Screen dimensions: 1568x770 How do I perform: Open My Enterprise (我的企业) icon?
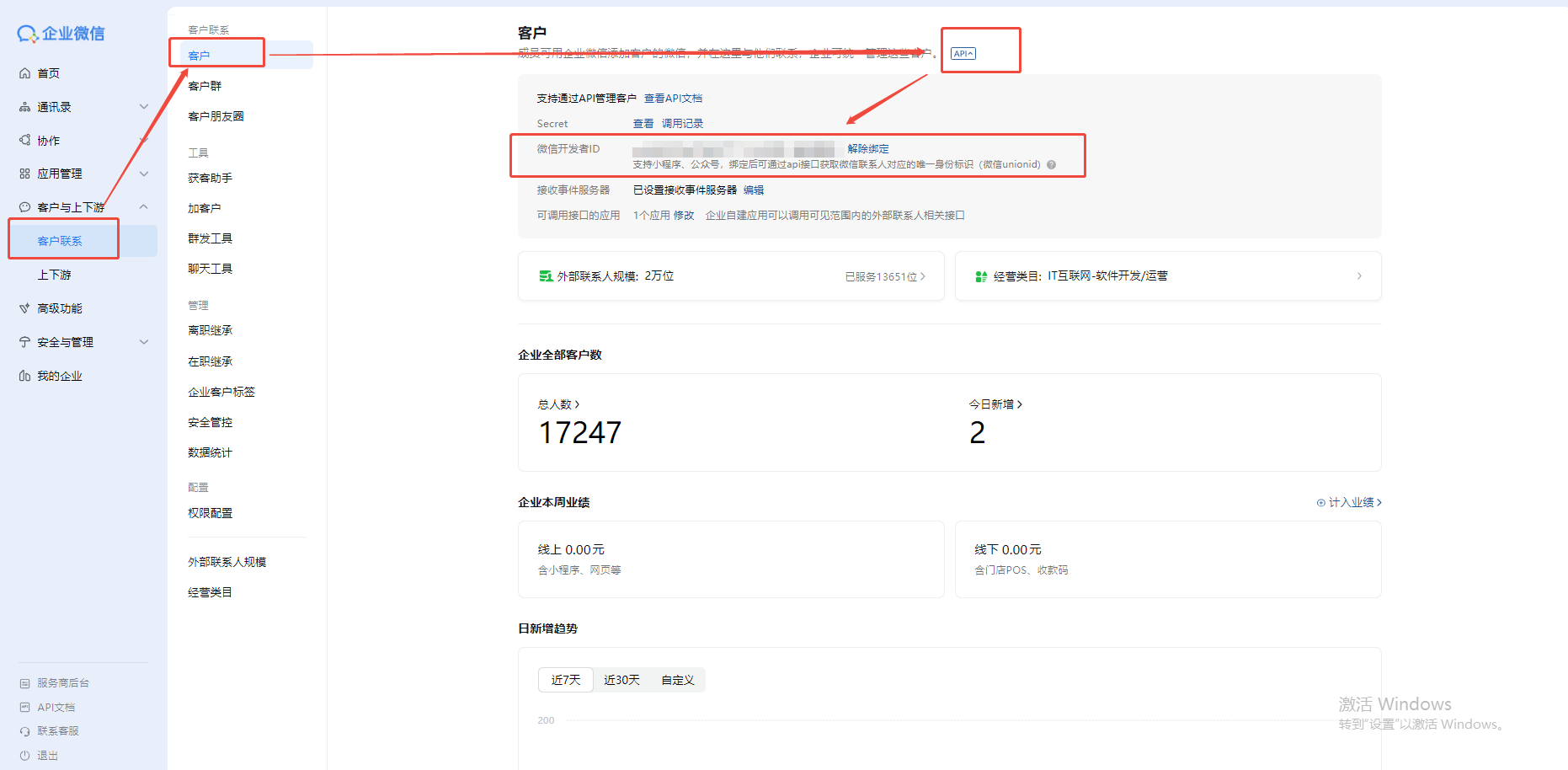coord(25,376)
